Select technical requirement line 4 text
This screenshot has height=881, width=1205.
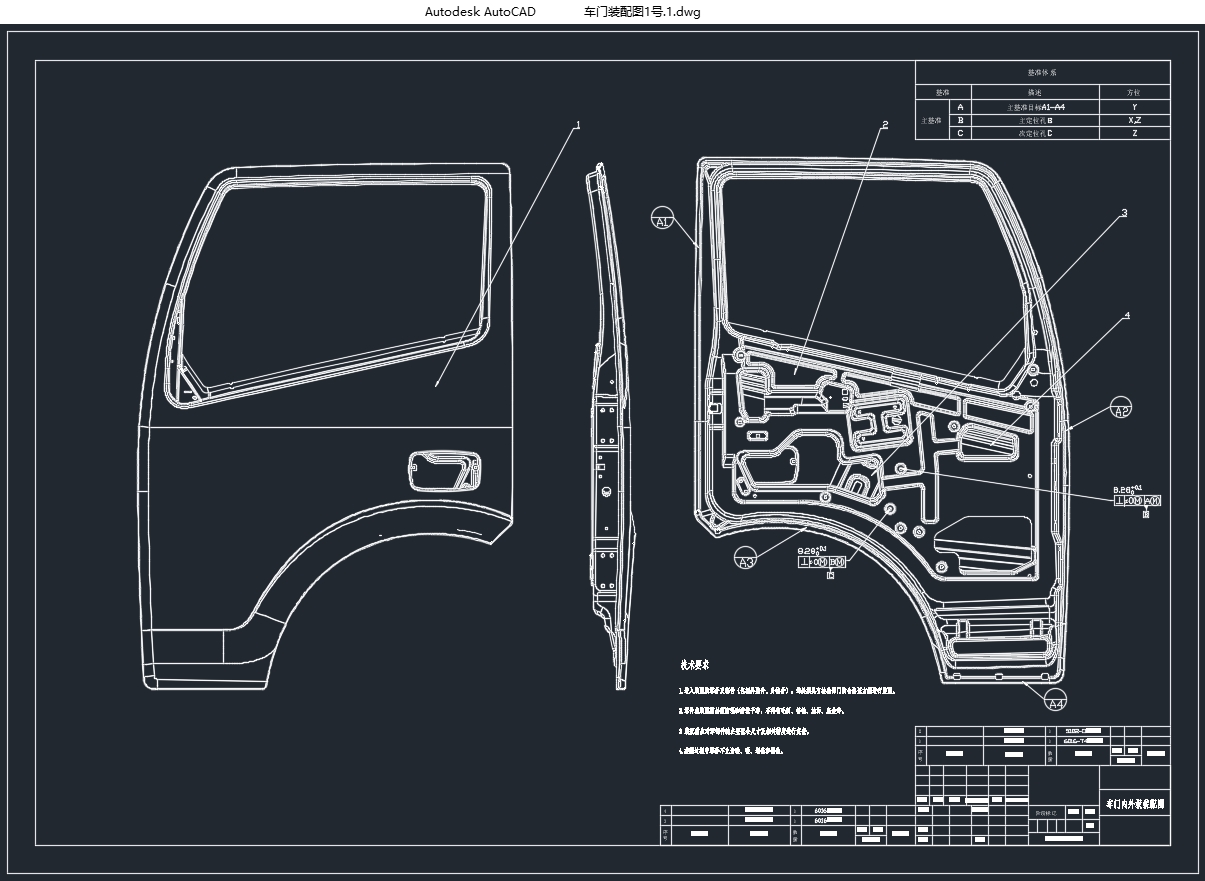(x=730, y=750)
